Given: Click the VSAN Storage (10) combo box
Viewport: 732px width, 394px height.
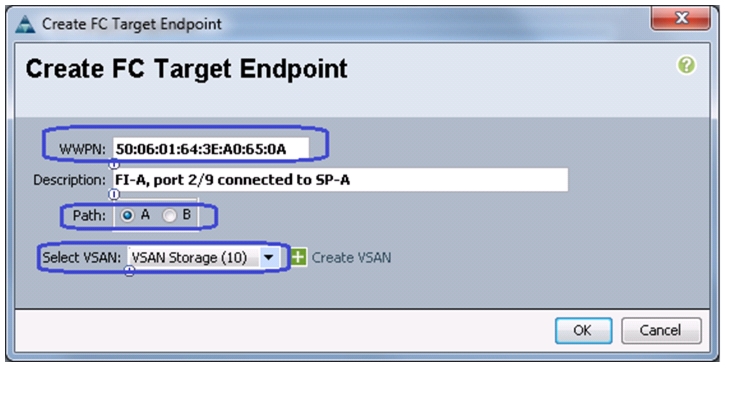Looking at the screenshot, I should tap(203, 257).
